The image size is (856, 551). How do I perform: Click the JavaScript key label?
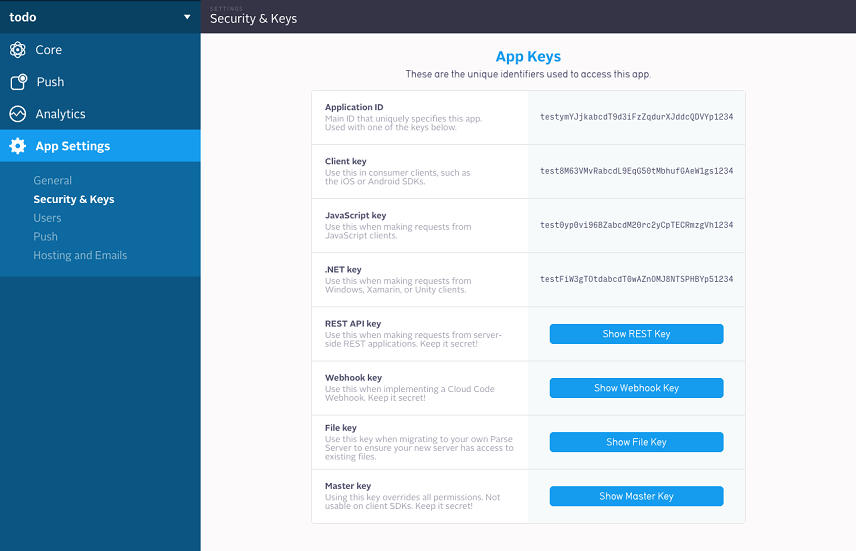(x=355, y=215)
